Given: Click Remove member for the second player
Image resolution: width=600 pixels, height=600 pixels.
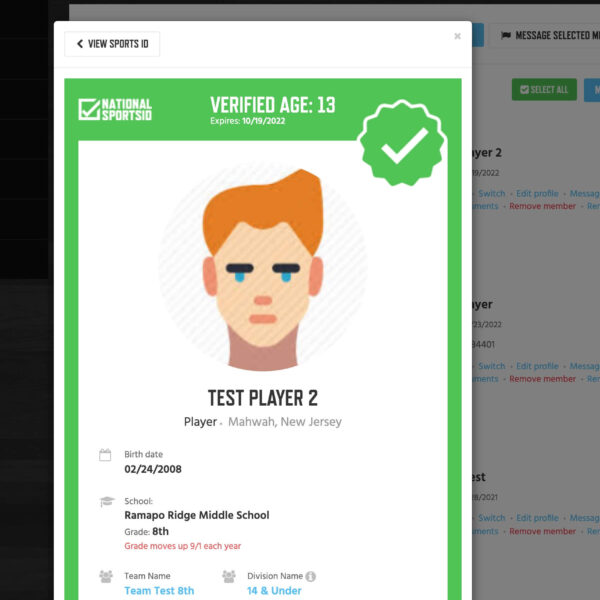Looking at the screenshot, I should pyautogui.click(x=542, y=379).
